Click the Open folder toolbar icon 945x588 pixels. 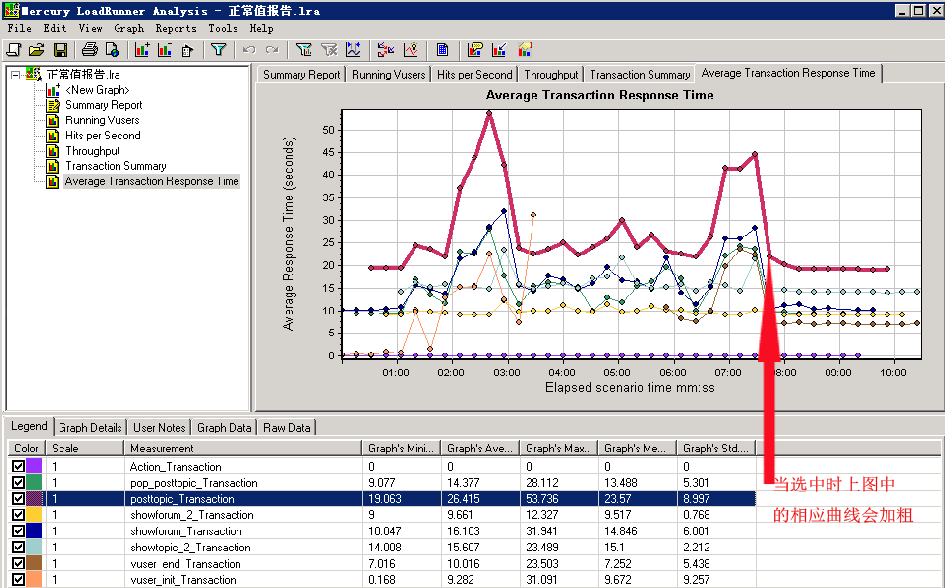36,50
